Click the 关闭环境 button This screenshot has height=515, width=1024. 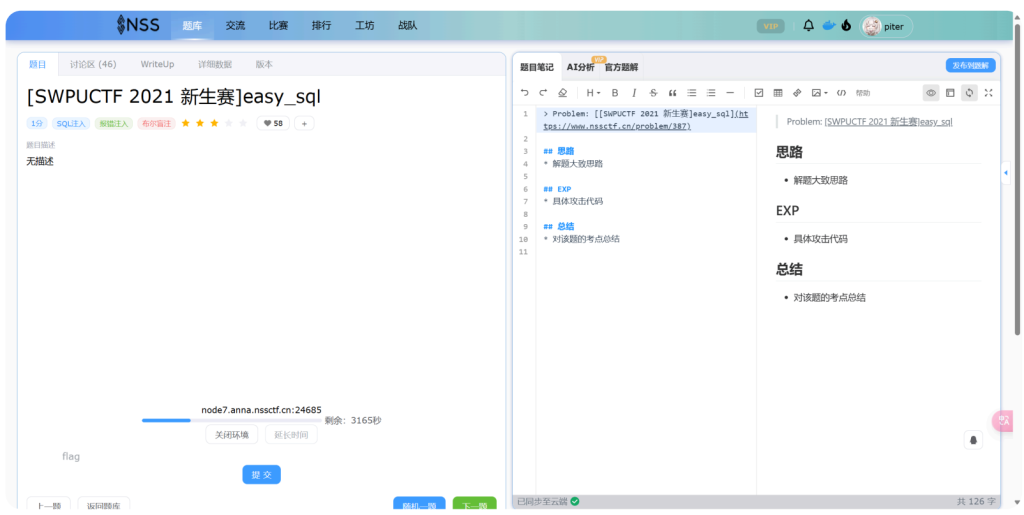[x=232, y=435]
